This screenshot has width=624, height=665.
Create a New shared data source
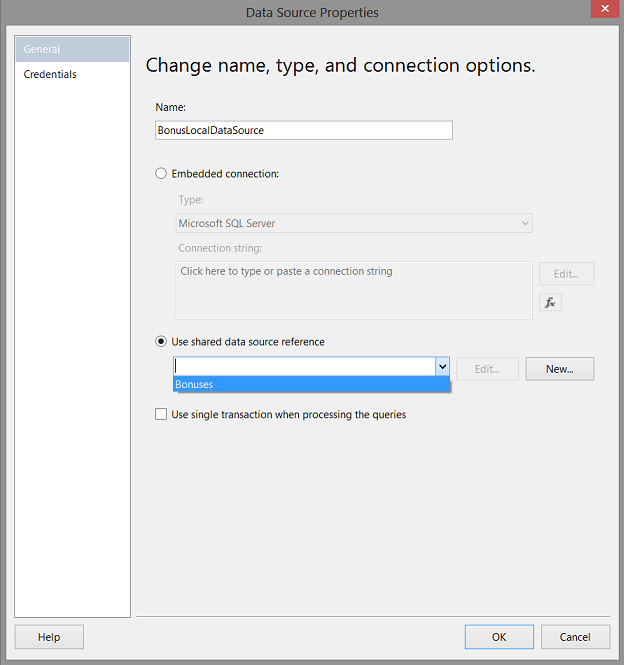coord(559,369)
